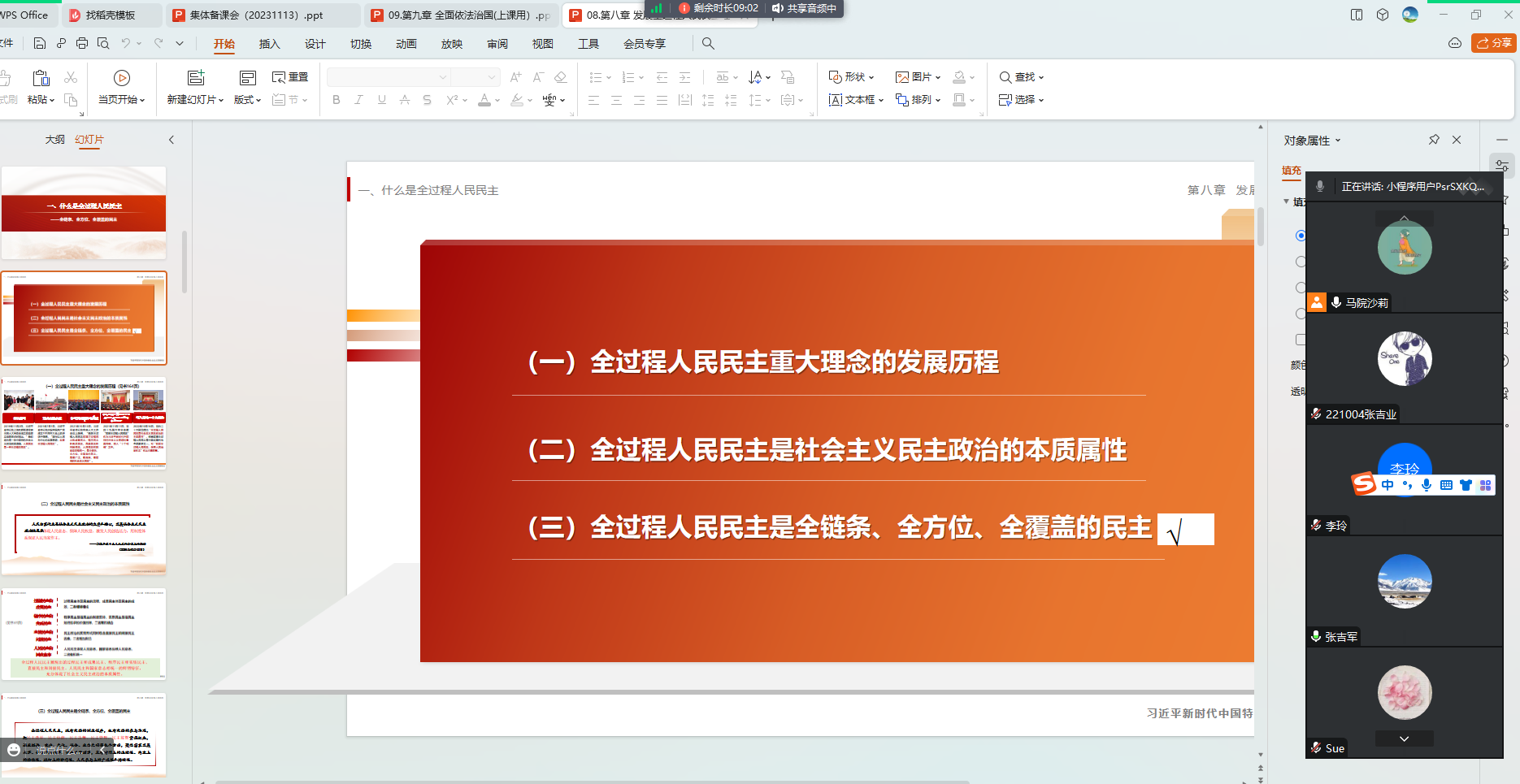Select the third slide thumbnail with photos
This screenshot has width=1520, height=784.
[x=84, y=423]
